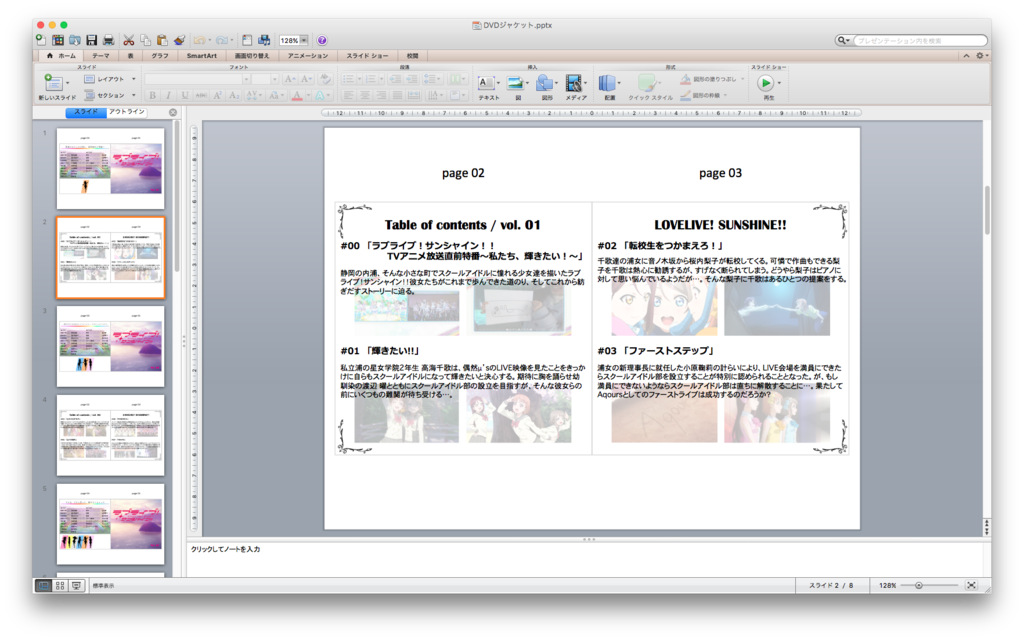
Task: Align text left in paragraph group
Action: [x=349, y=95]
